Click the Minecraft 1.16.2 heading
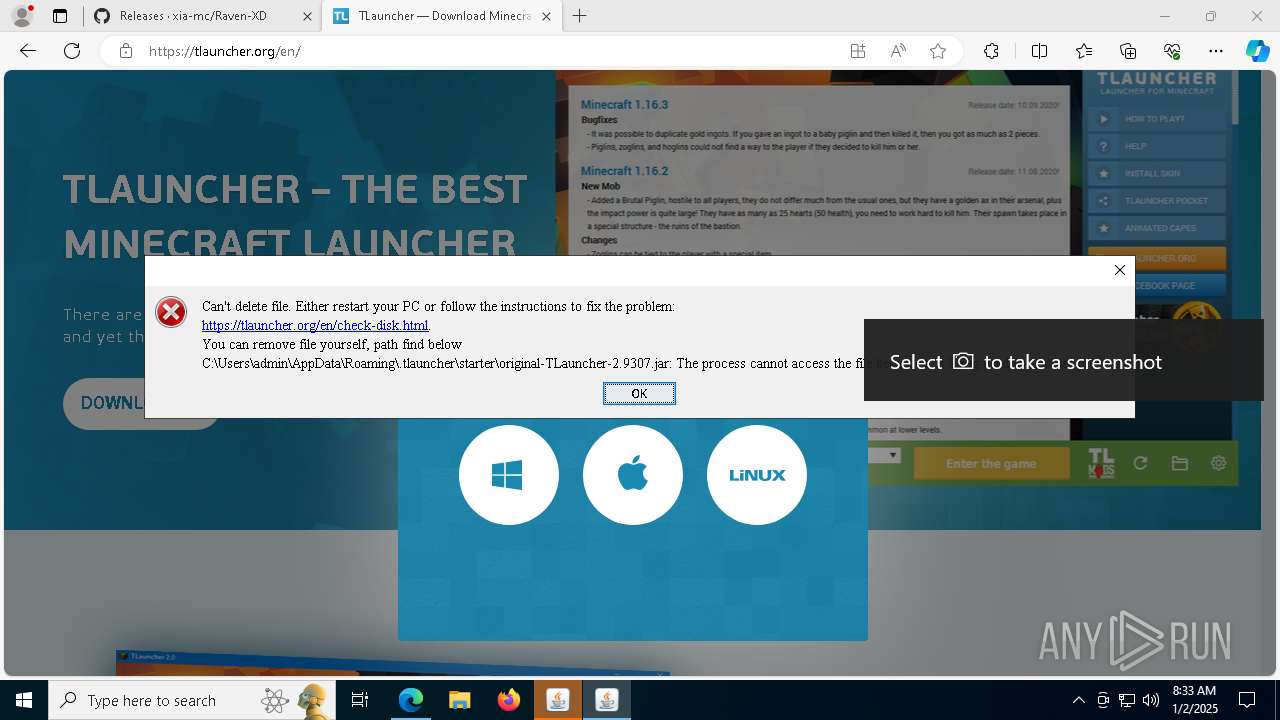The image size is (1280, 720). [x=624, y=171]
